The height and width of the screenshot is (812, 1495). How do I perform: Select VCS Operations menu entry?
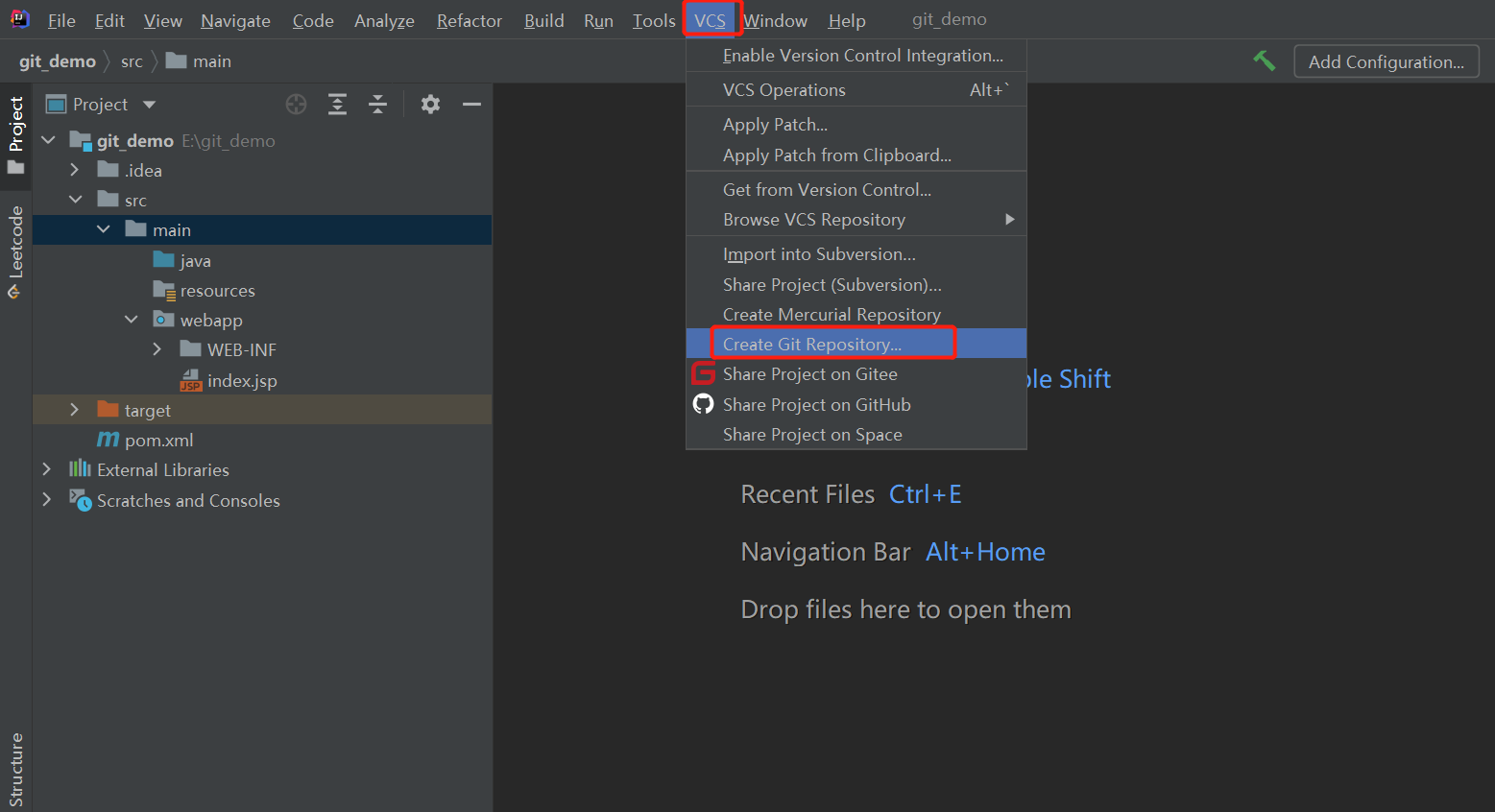856,90
